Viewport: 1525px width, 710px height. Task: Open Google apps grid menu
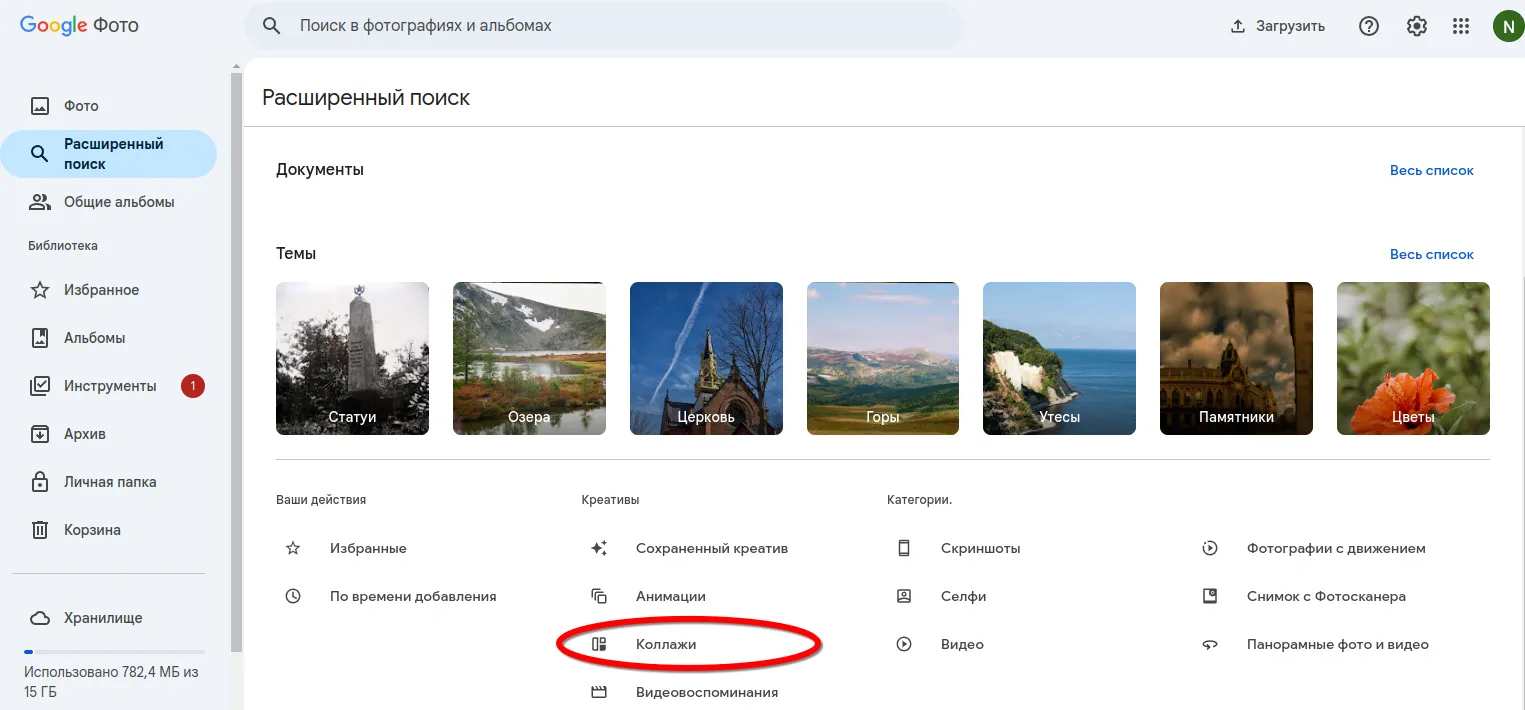1461,25
